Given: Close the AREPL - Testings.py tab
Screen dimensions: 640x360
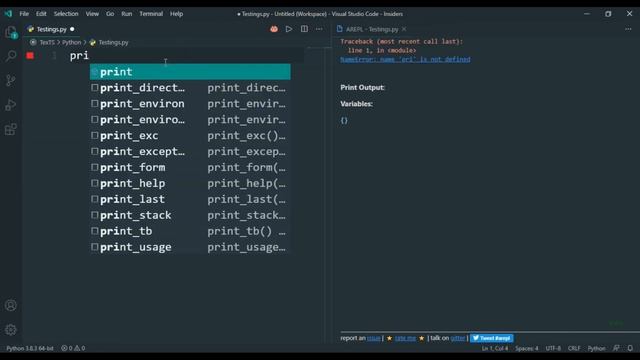Looking at the screenshot, I should point(404,29).
